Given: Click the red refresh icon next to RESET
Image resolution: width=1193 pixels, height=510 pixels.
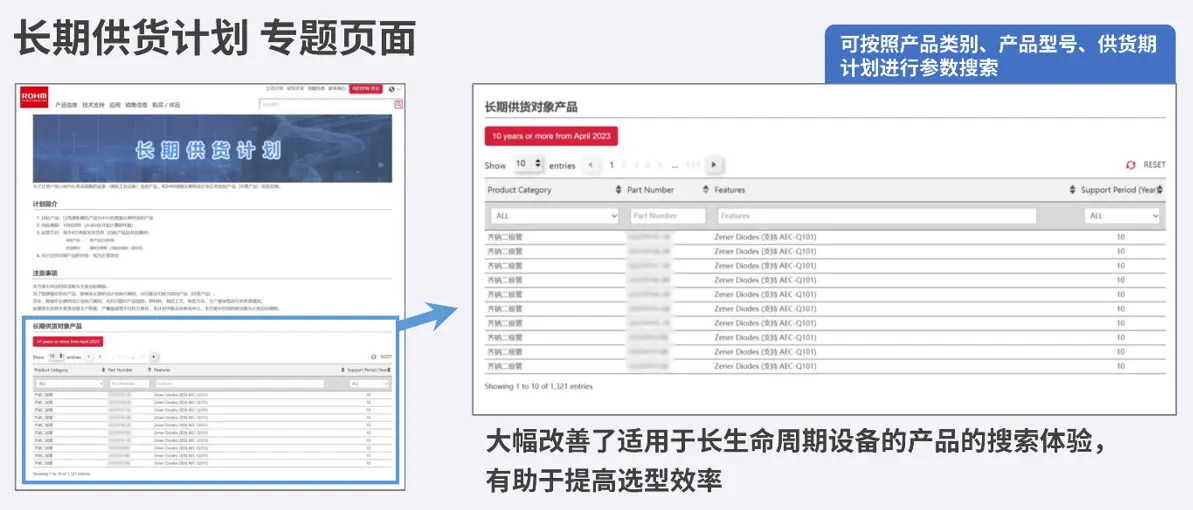Looking at the screenshot, I should coord(1131,165).
